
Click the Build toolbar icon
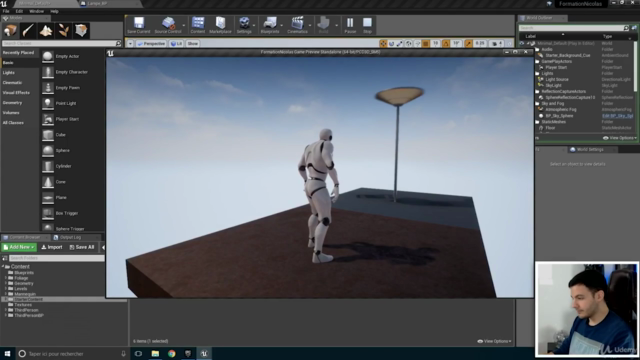coord(323,25)
